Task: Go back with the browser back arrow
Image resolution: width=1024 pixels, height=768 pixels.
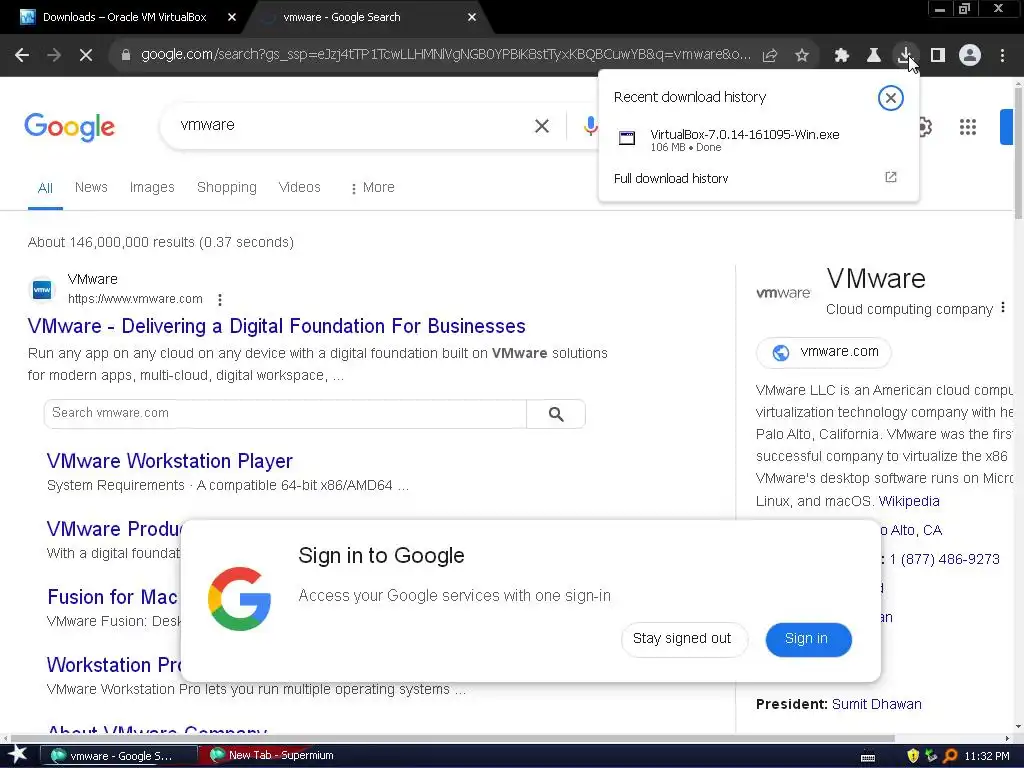Action: [22, 56]
